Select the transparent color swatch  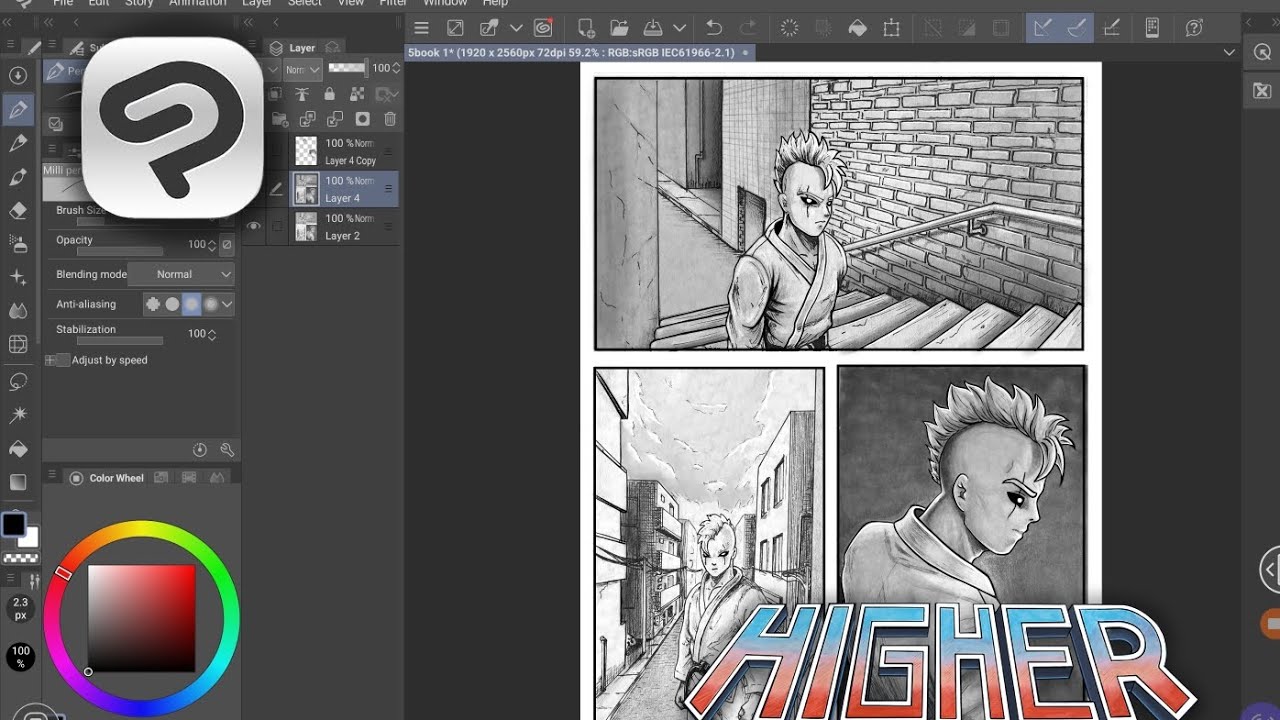tap(20, 558)
